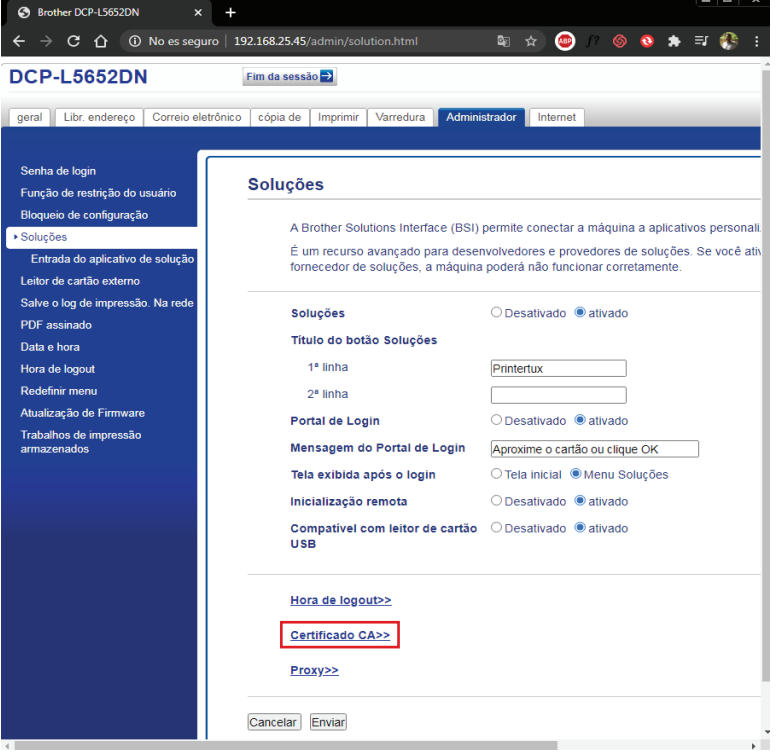Click the translate page icon in address bar

coord(504,41)
